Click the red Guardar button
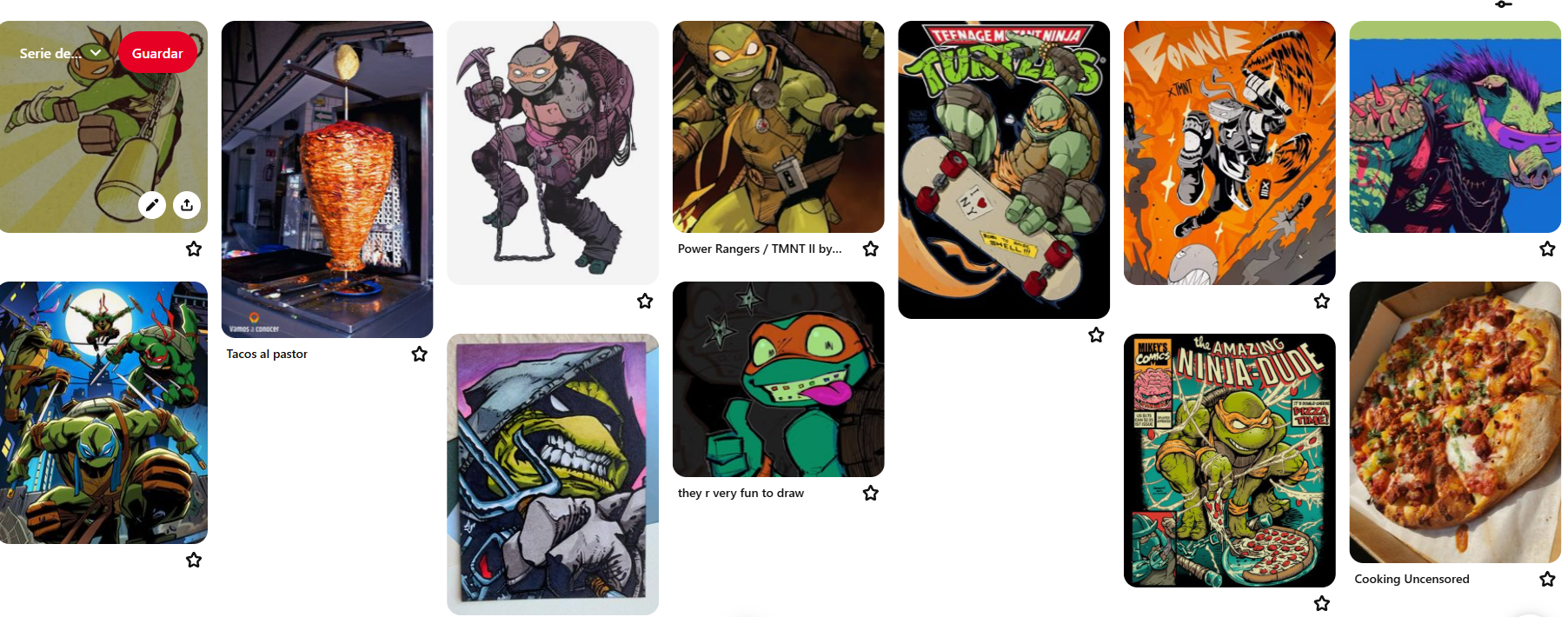This screenshot has width=1568, height=617. [x=157, y=53]
